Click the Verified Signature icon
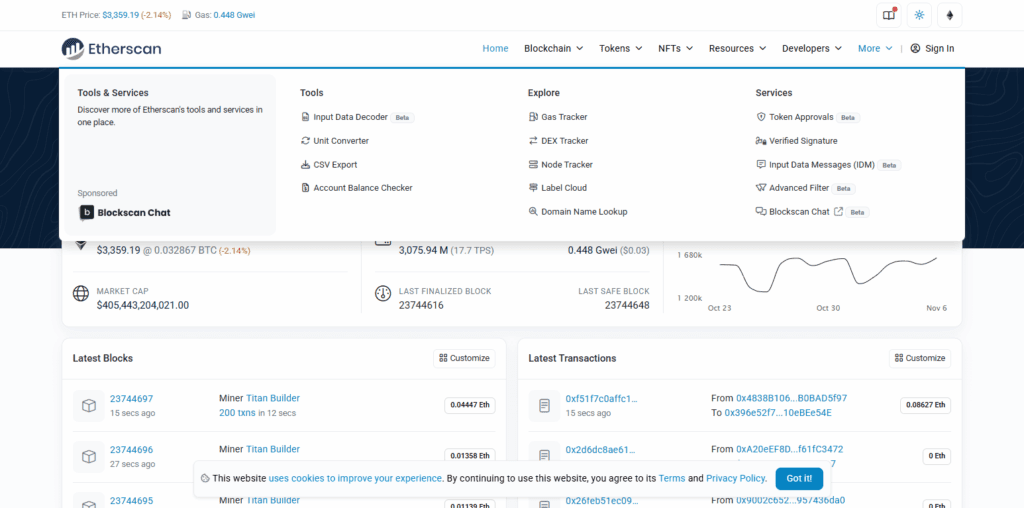Image resolution: width=1024 pixels, height=508 pixels. pyautogui.click(x=761, y=140)
